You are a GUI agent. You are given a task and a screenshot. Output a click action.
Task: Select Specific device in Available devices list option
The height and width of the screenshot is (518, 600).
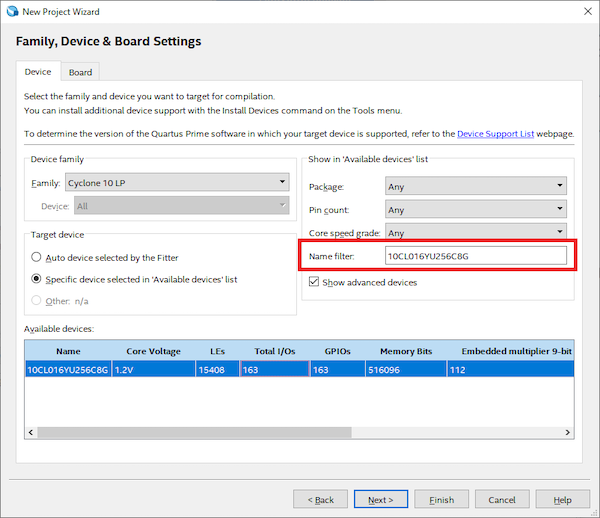37,279
